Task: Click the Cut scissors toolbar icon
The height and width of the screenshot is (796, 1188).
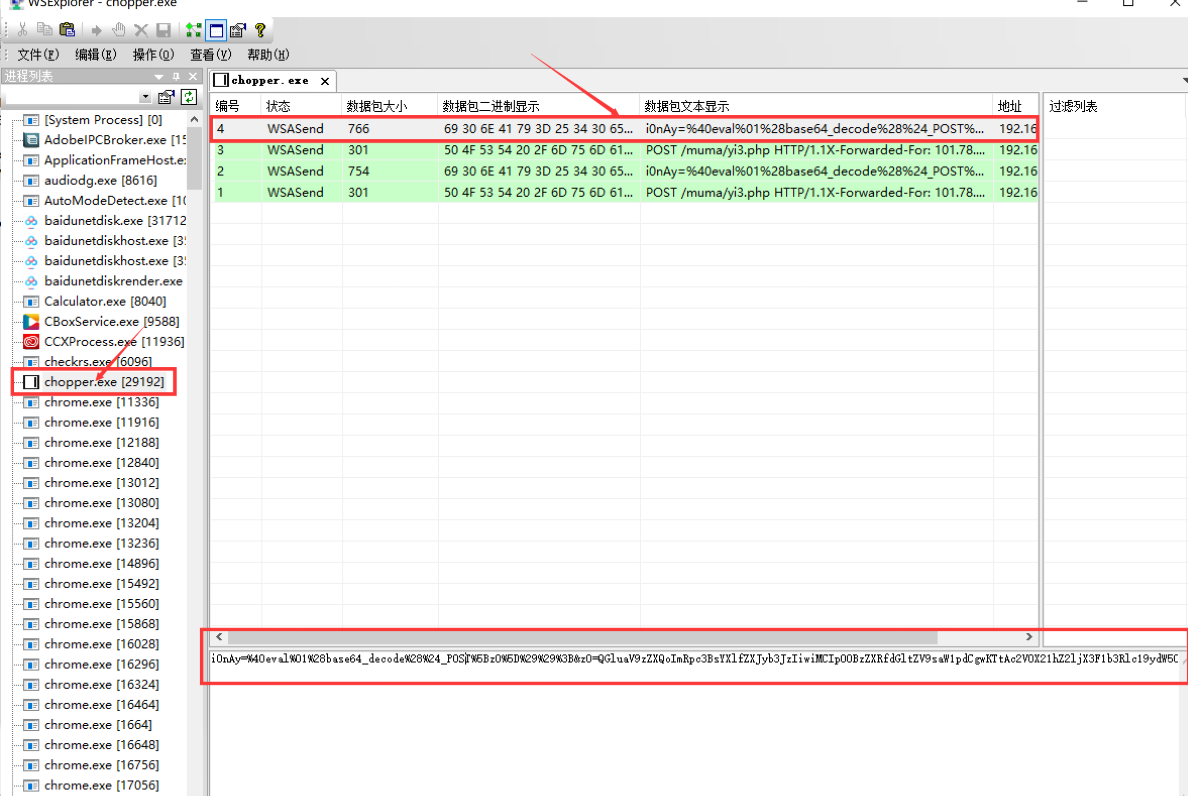Action: tap(23, 30)
